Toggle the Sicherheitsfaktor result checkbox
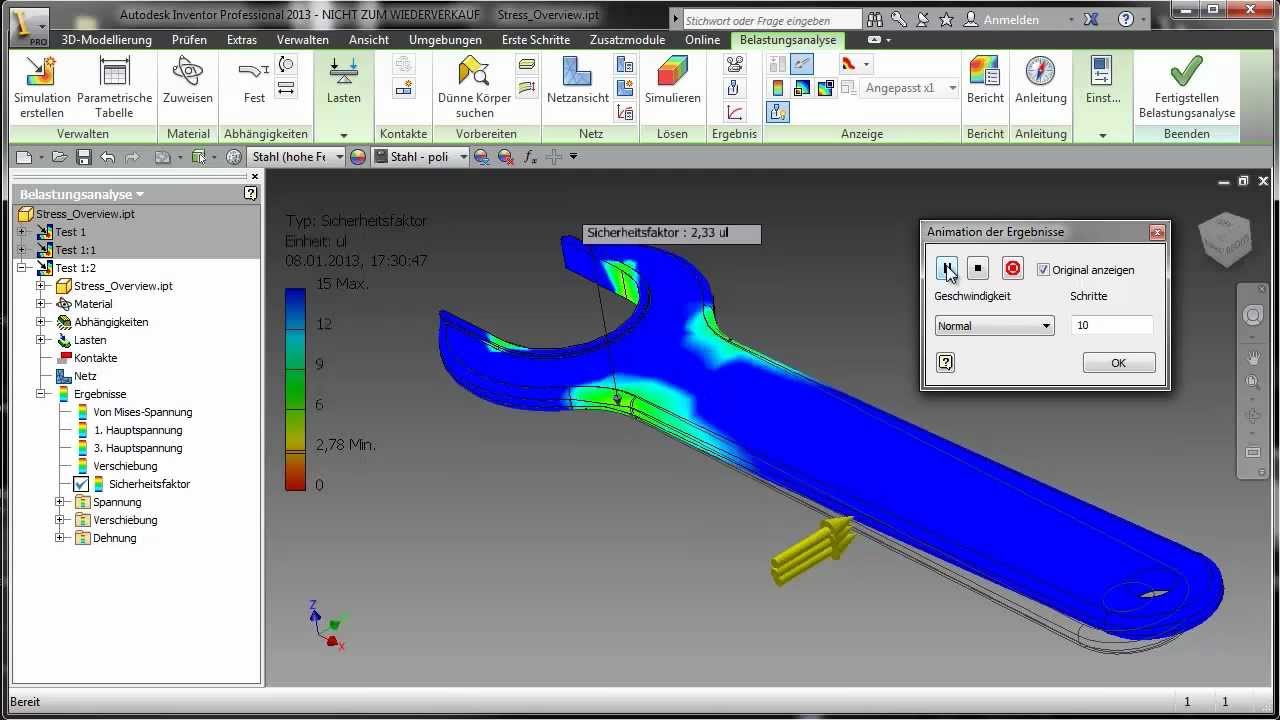 82,484
